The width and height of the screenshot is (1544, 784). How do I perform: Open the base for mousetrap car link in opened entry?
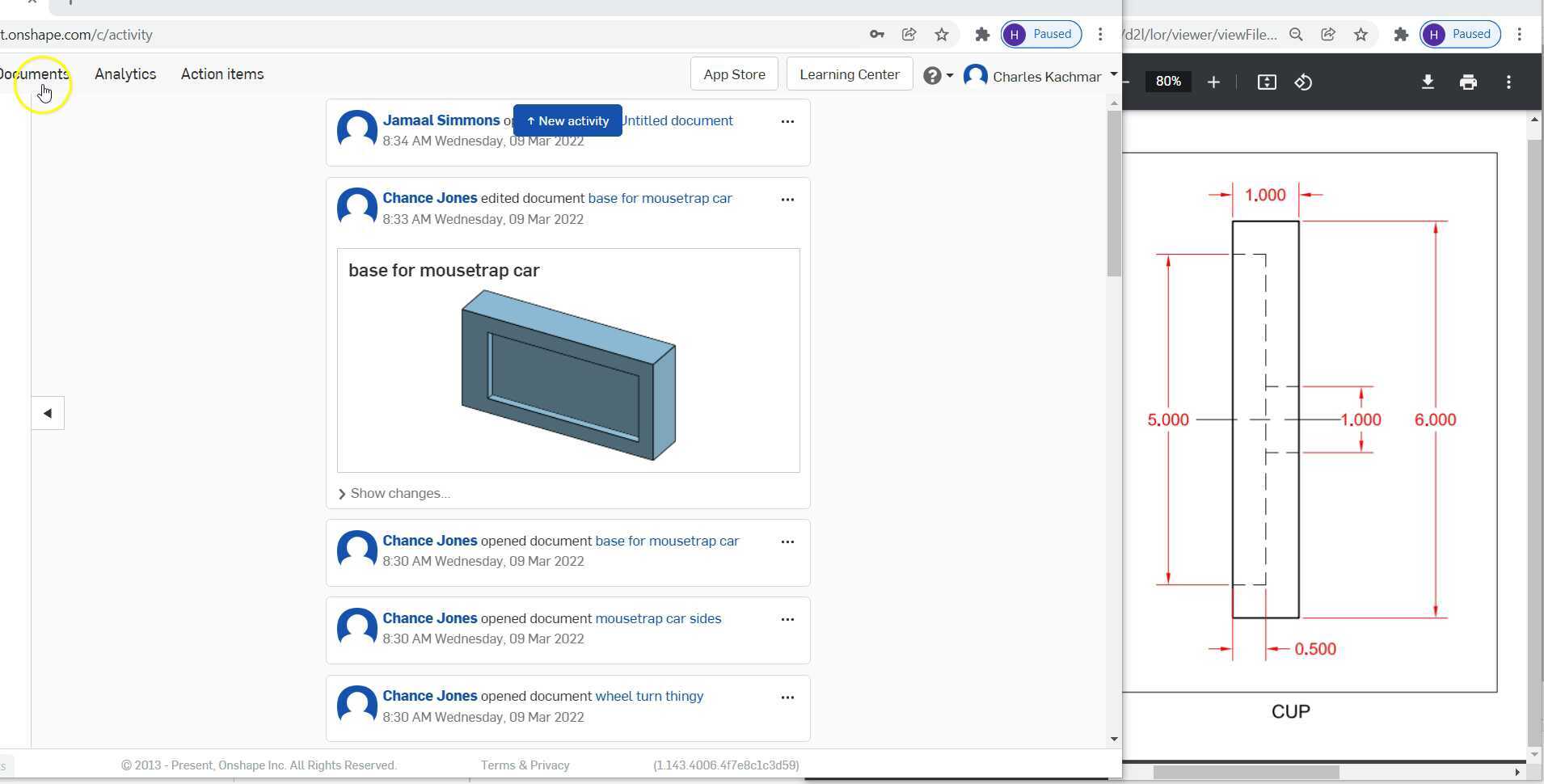pos(667,541)
